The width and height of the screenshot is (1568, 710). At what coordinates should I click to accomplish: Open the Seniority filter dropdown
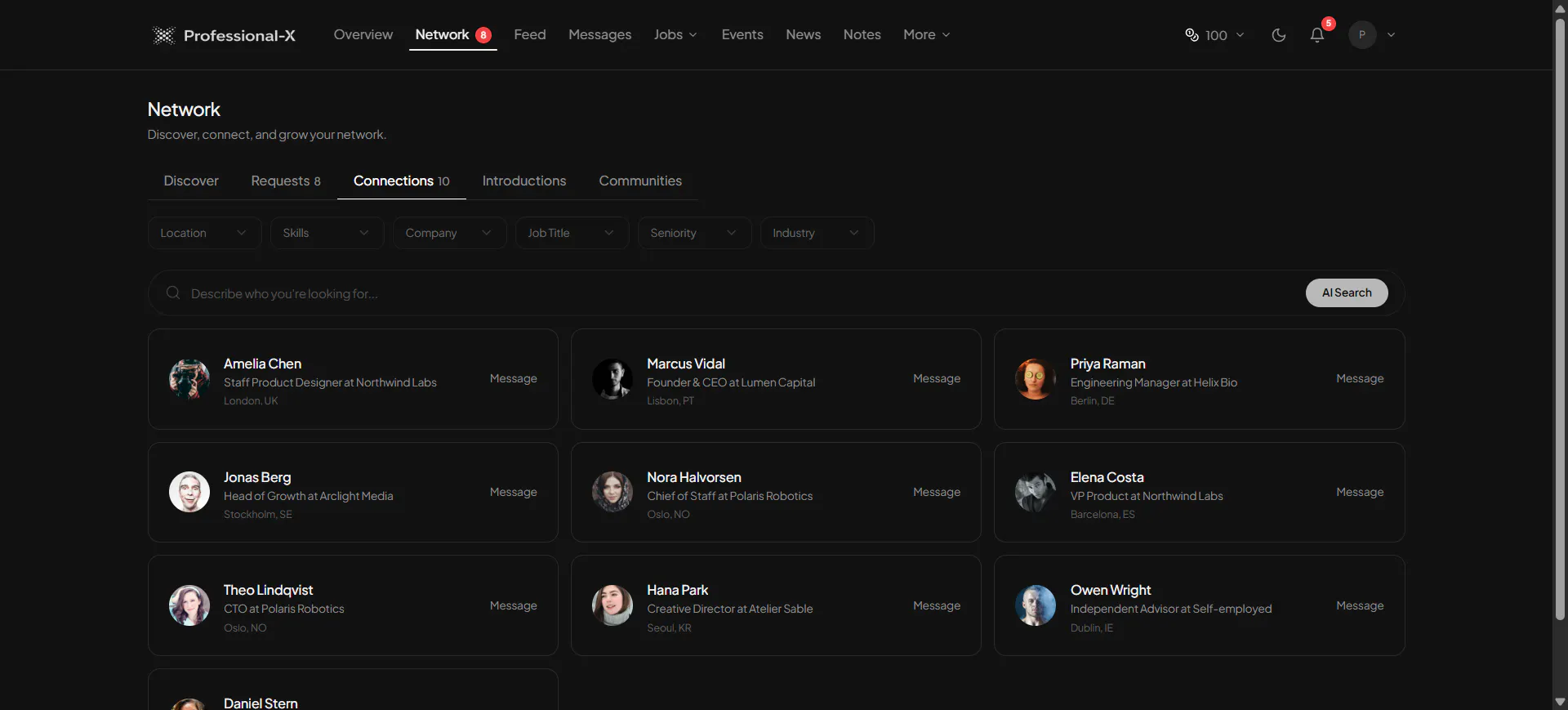coord(694,233)
